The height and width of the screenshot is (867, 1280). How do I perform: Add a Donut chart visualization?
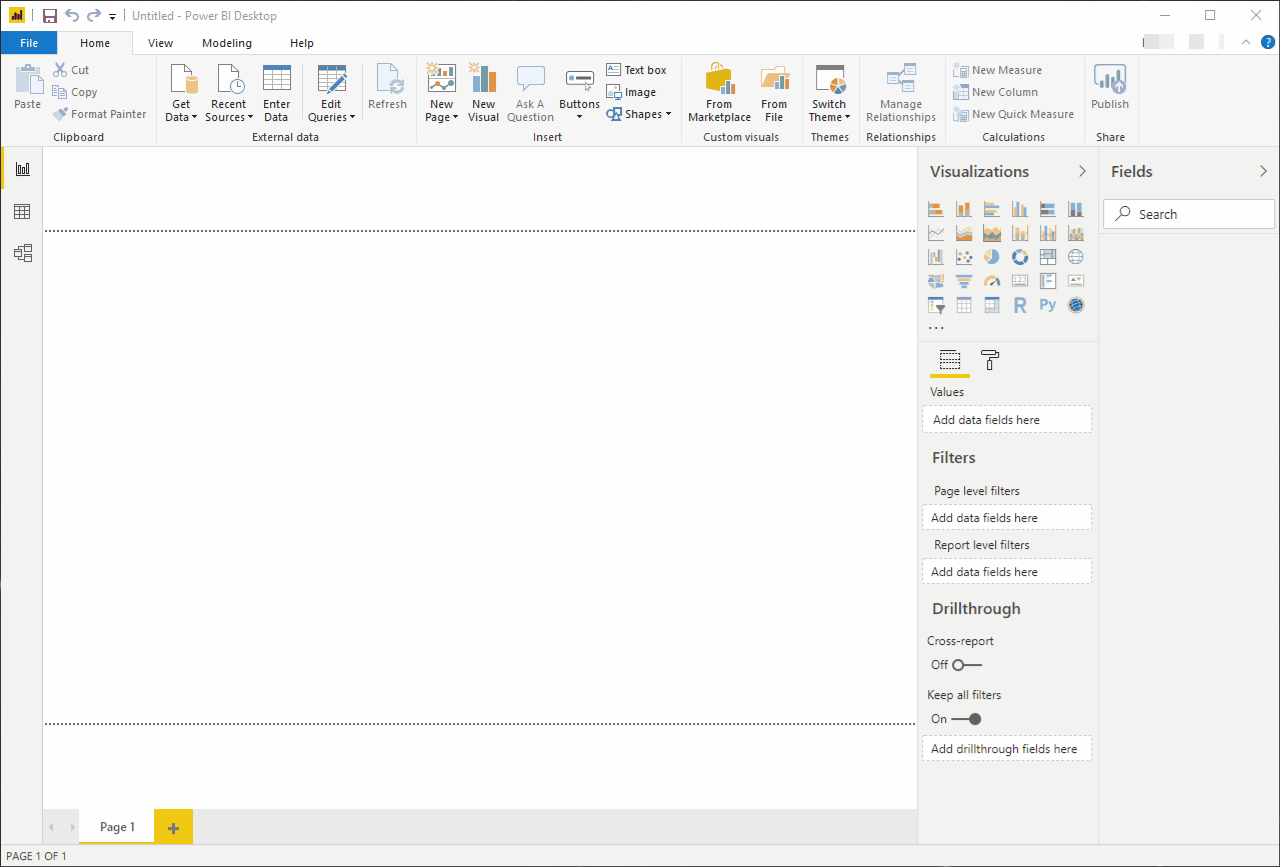[x=1020, y=257]
